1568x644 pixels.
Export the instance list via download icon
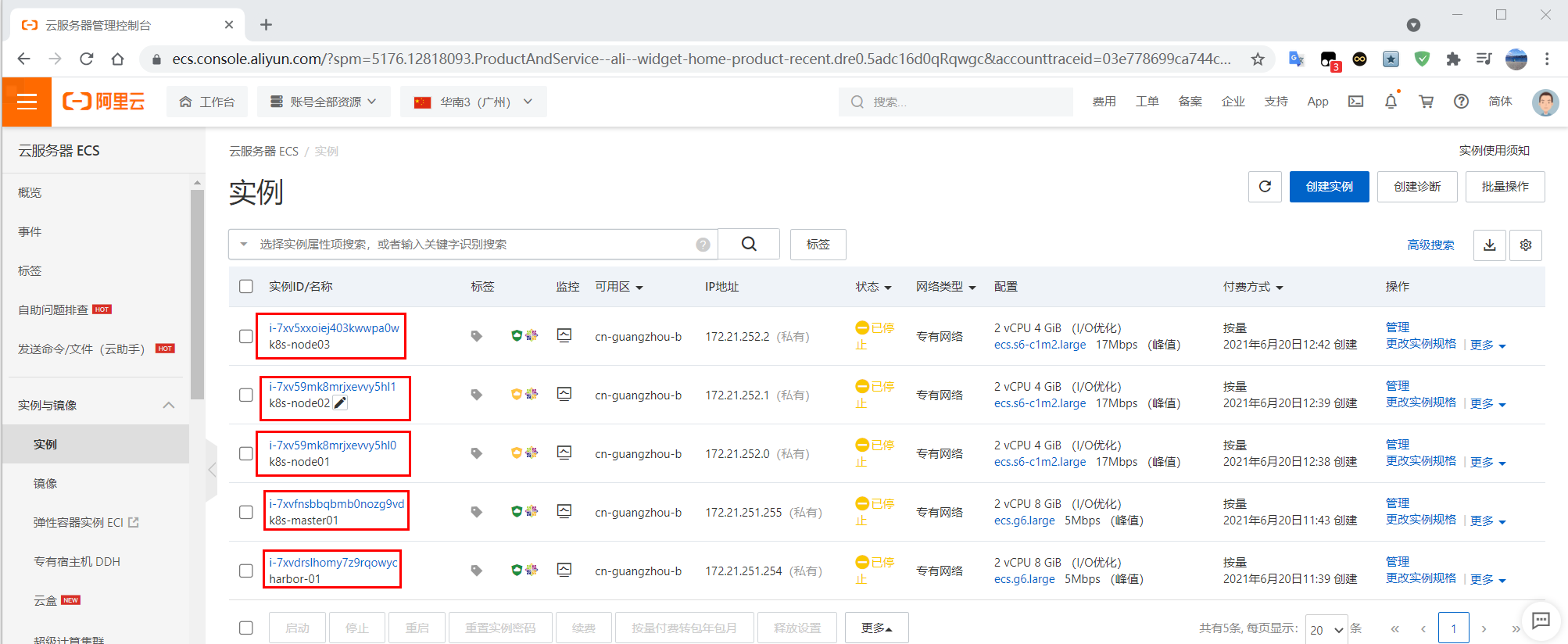[x=1490, y=245]
